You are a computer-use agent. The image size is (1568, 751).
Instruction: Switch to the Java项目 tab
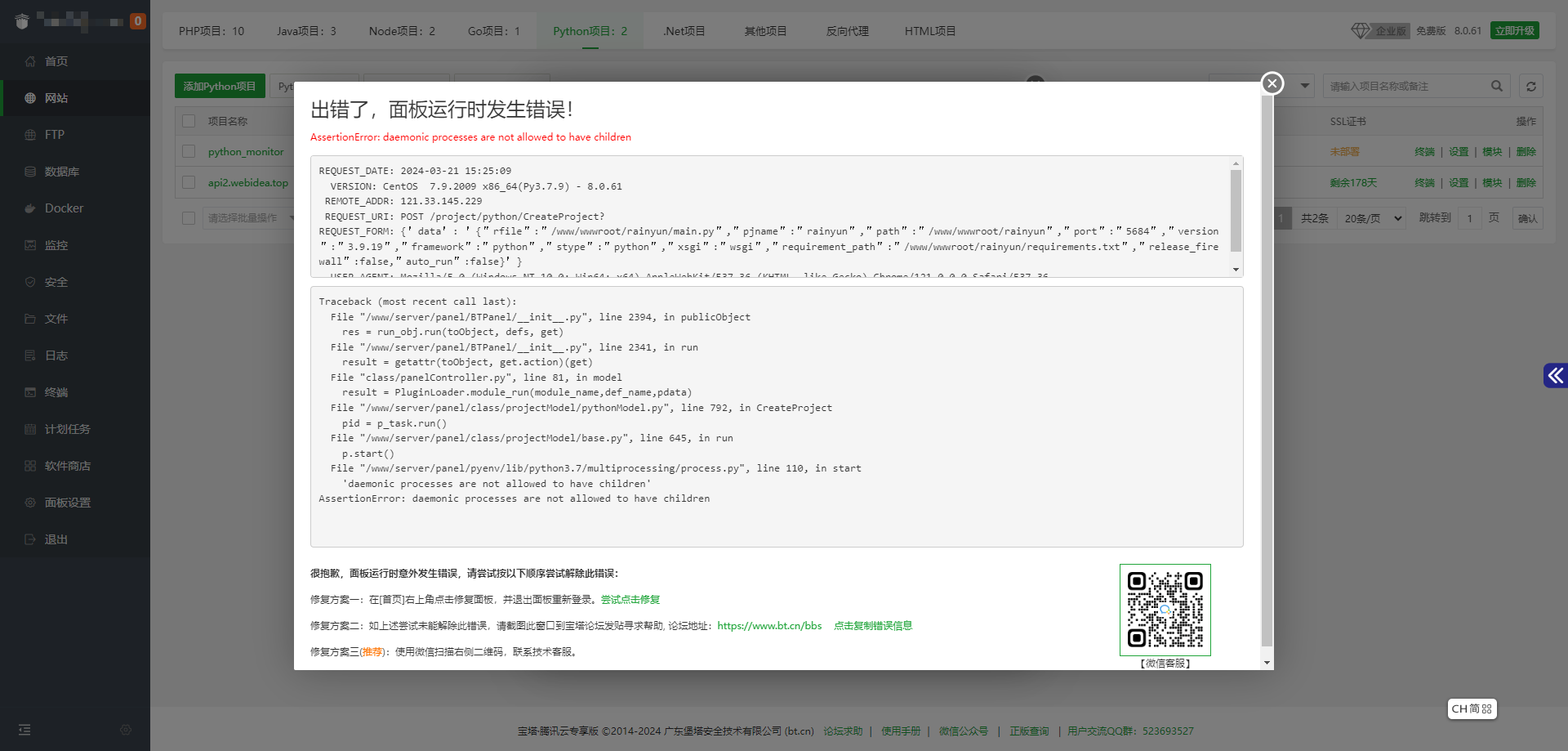pyautogui.click(x=306, y=31)
